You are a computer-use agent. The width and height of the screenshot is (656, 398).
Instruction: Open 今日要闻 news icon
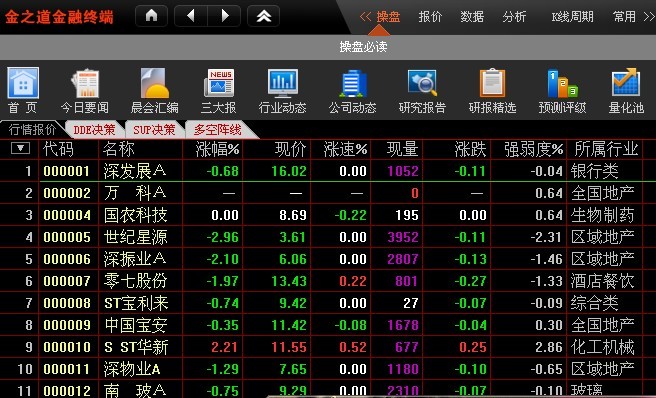pyautogui.click(x=85, y=83)
